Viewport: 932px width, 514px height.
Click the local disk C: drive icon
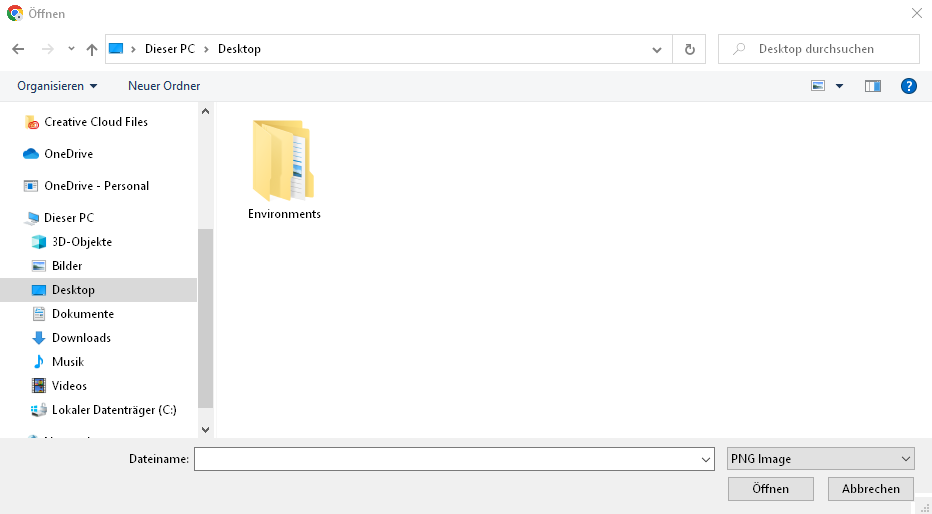(39, 410)
